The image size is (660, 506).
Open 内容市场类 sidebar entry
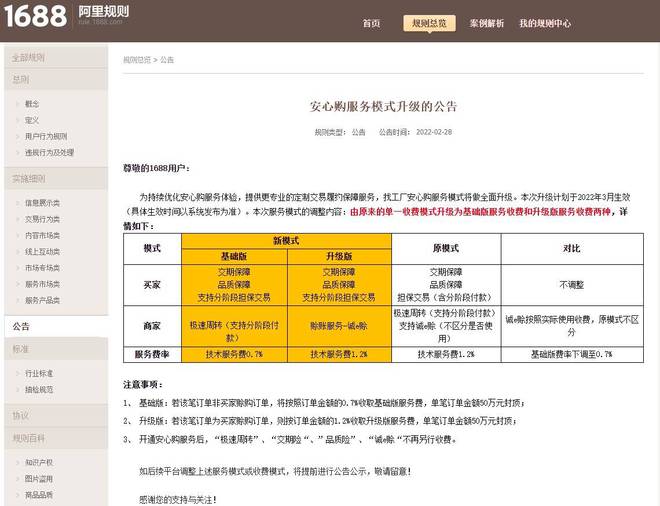tap(42, 235)
